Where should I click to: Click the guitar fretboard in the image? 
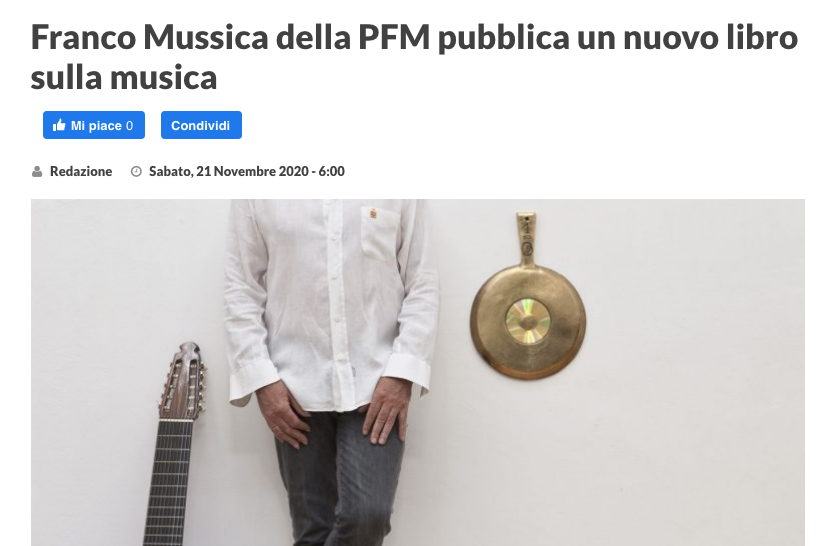(168, 482)
